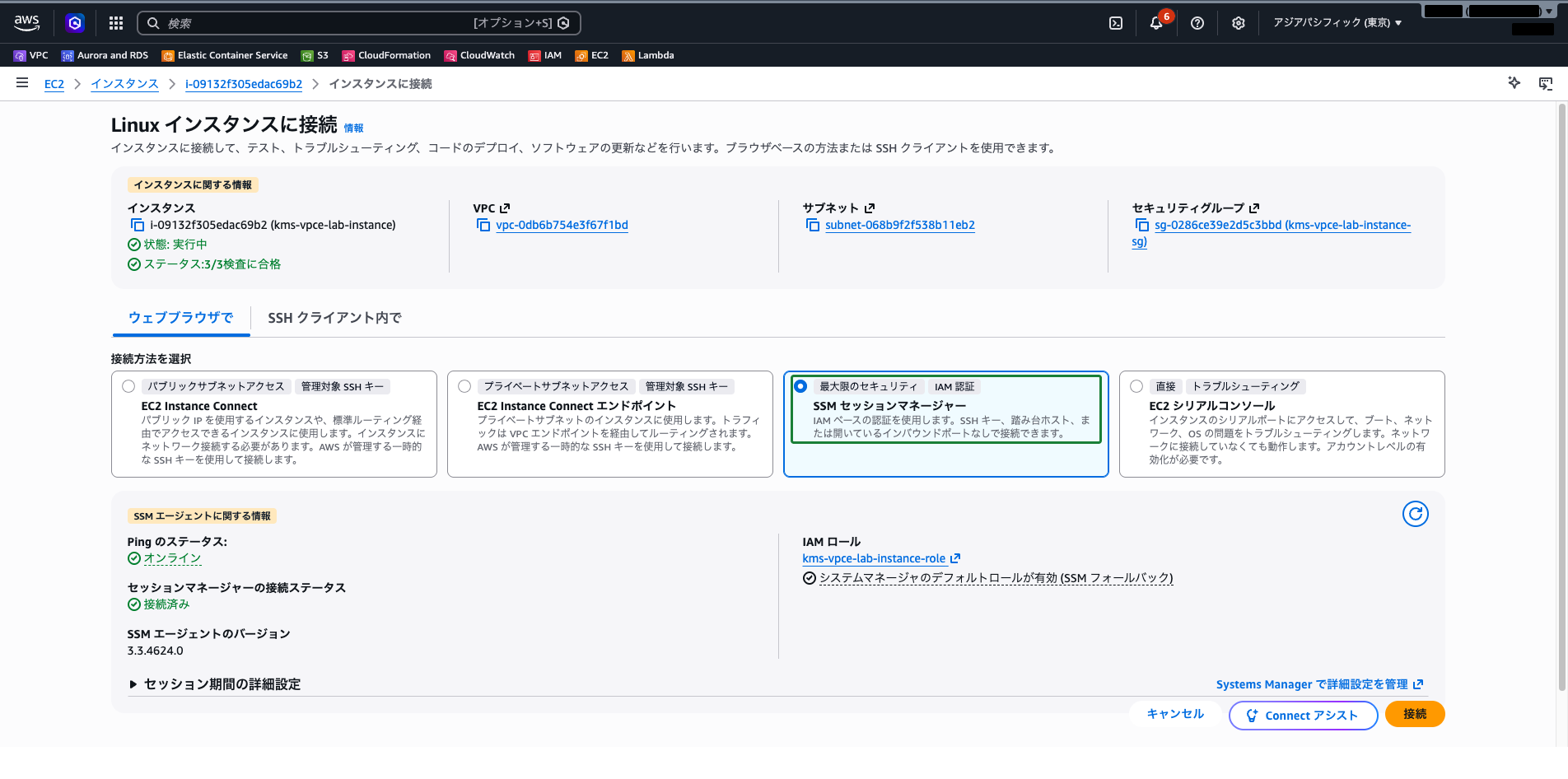Select EC2 Instance Connect radio option
The width and height of the screenshot is (1568, 779).
[128, 386]
